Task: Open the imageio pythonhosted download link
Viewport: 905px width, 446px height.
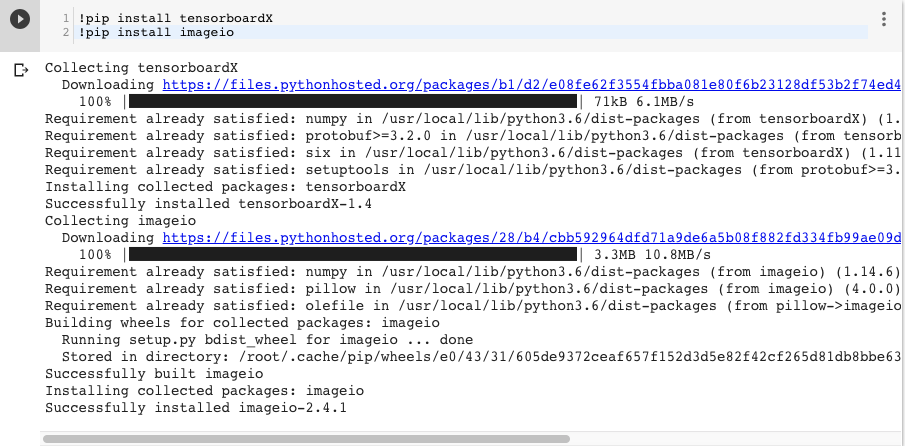Action: 532,238
